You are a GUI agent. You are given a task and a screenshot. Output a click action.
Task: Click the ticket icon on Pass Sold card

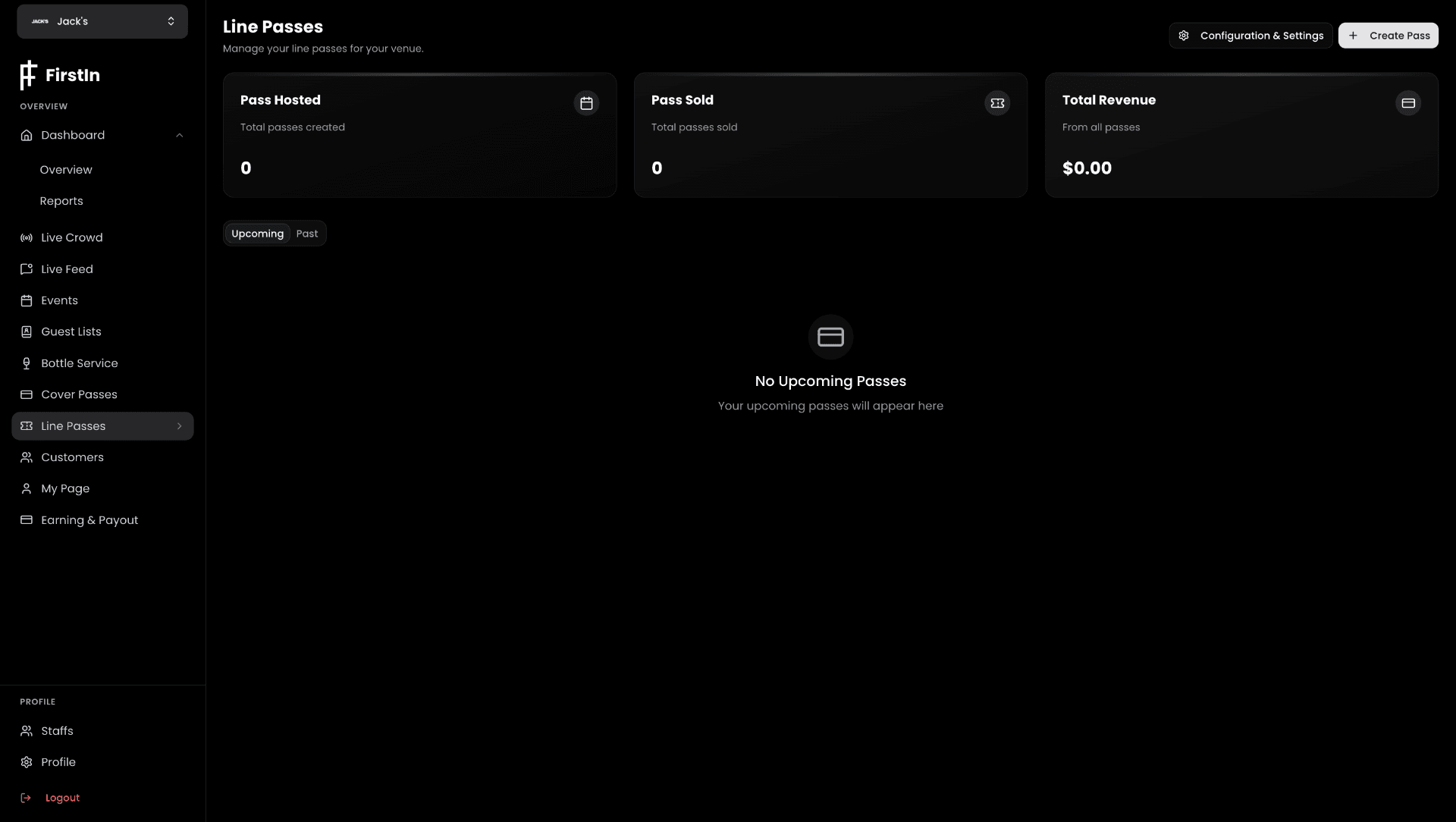[997, 102]
